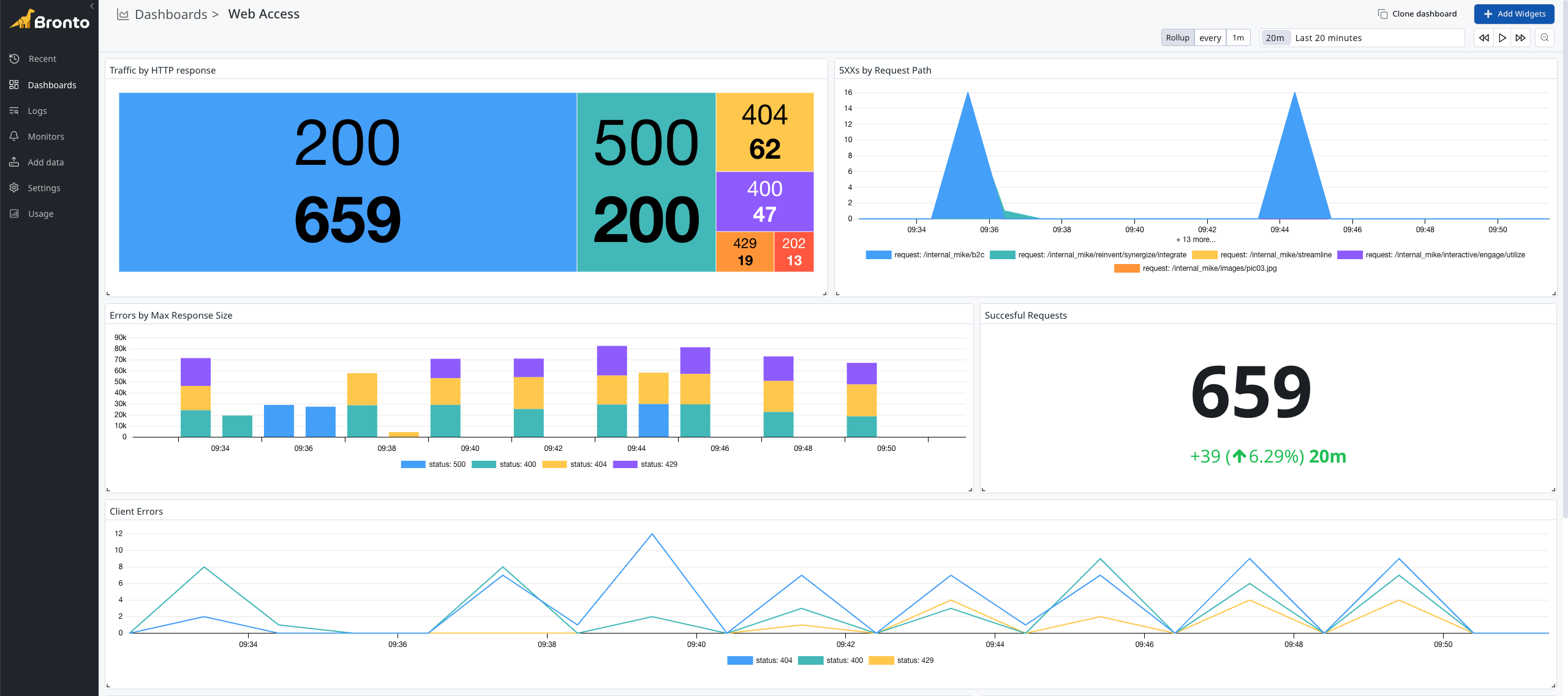Toggle the images/pic03.jpg legend swatch
Screen dimensions: 1568x696
point(1127,268)
